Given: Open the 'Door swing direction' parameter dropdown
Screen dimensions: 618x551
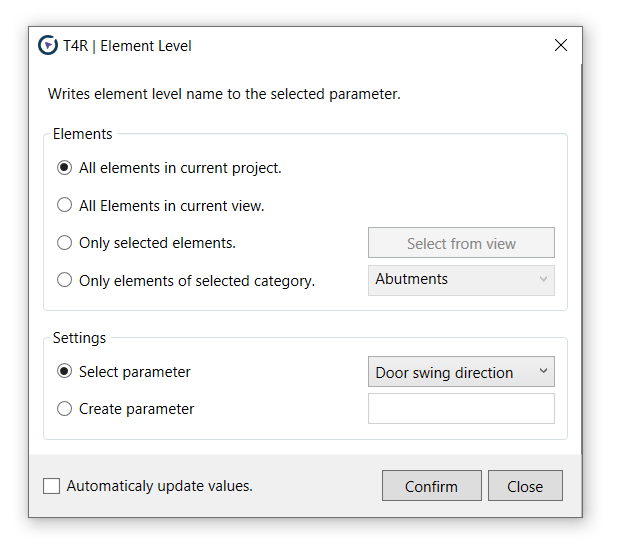Looking at the screenshot, I should (461, 372).
